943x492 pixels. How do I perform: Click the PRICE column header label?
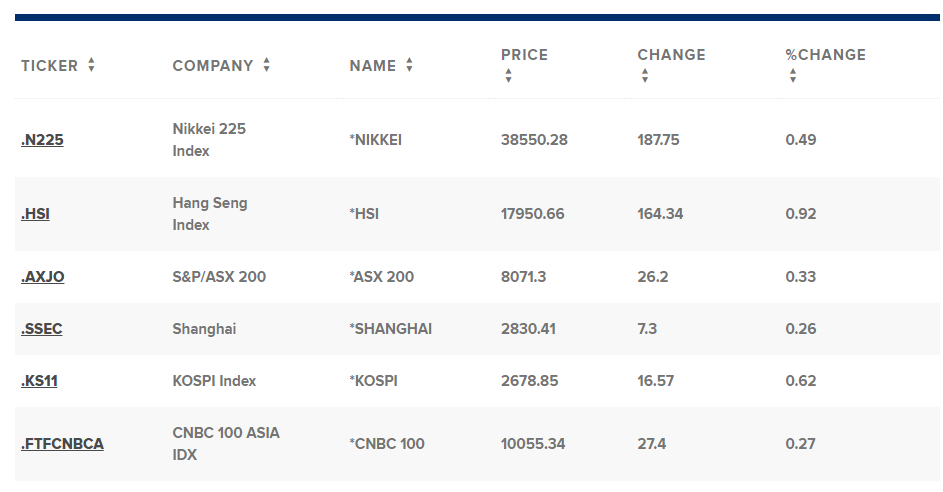(x=524, y=55)
